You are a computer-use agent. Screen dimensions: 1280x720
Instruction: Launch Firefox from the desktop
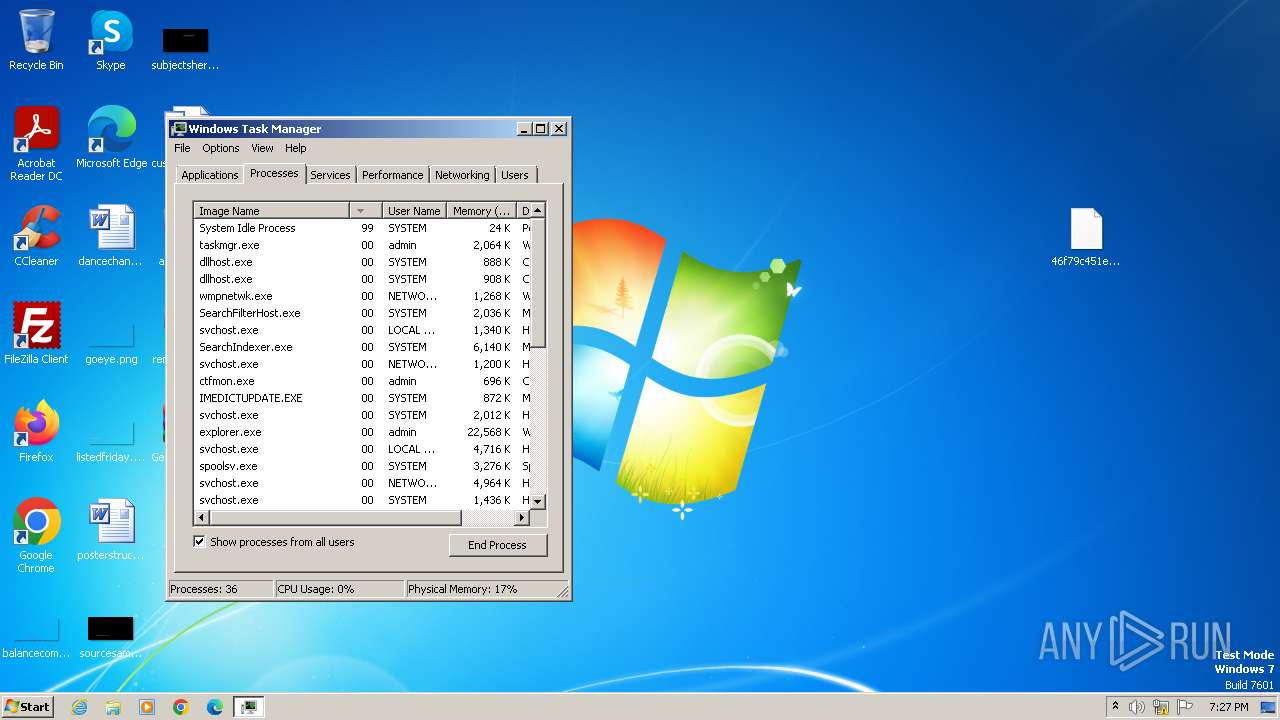pyautogui.click(x=36, y=432)
